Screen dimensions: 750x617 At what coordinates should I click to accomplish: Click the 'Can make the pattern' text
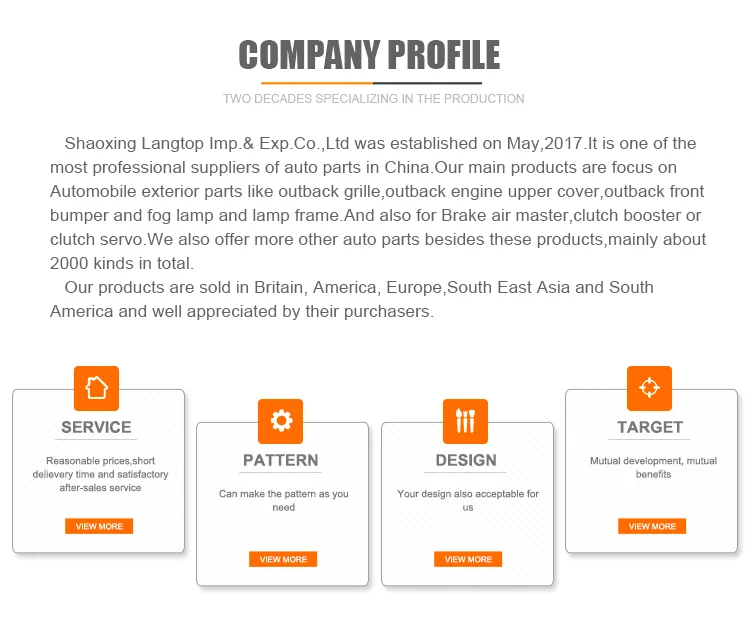point(284,500)
